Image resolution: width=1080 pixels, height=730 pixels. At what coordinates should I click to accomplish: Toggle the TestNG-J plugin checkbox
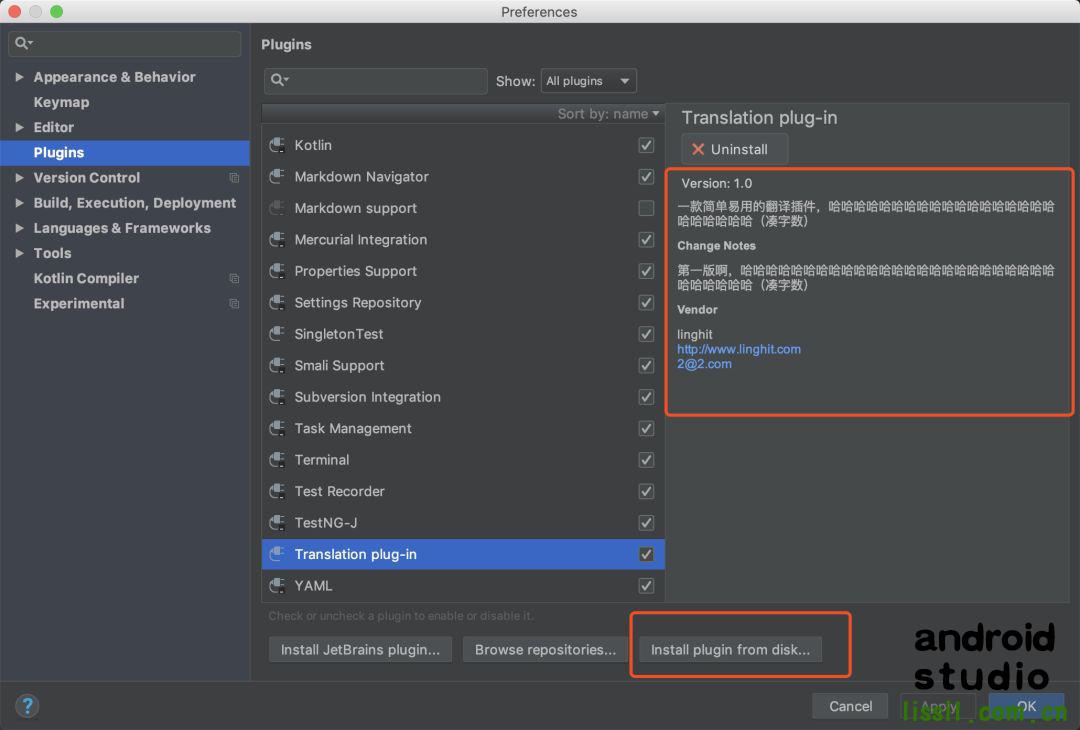[646, 523]
